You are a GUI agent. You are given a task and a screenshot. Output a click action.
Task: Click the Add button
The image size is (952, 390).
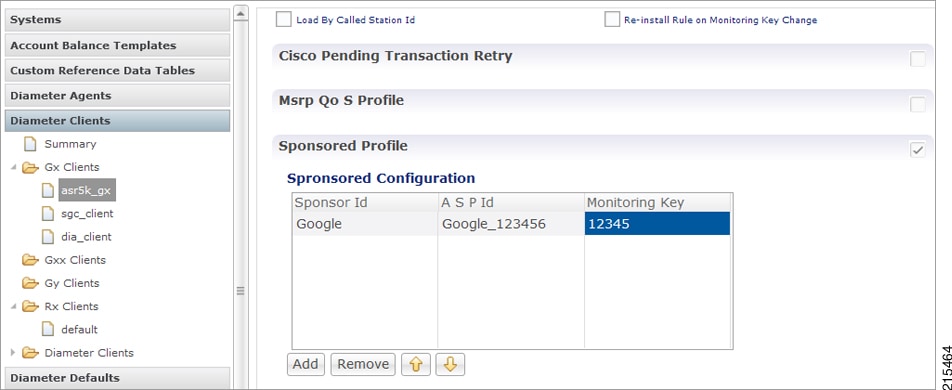pyautogui.click(x=306, y=364)
